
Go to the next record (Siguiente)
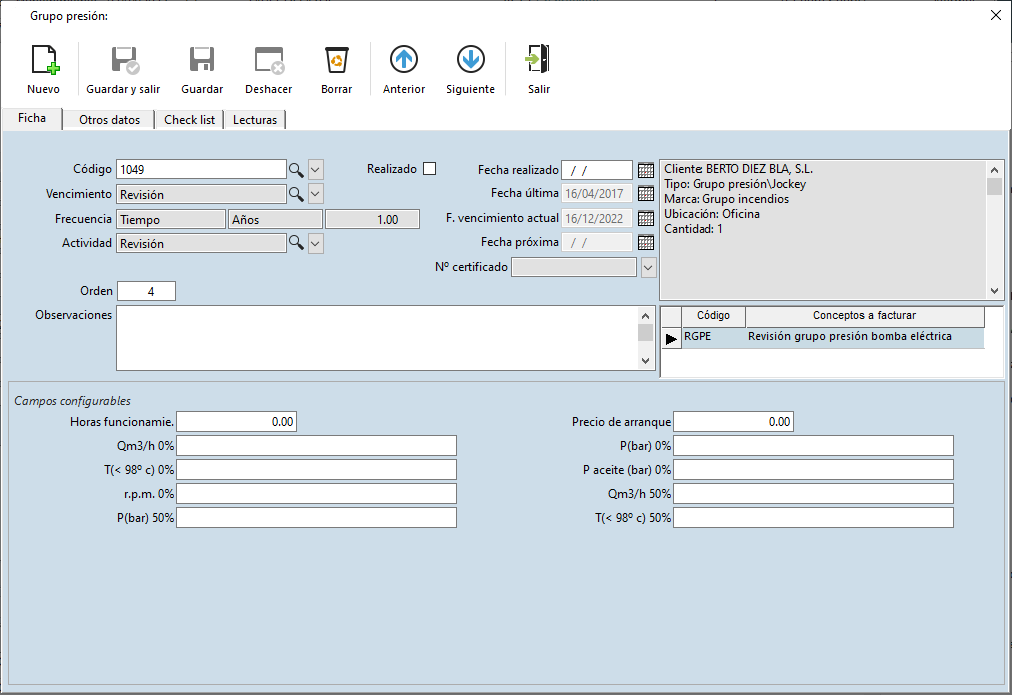[471, 69]
